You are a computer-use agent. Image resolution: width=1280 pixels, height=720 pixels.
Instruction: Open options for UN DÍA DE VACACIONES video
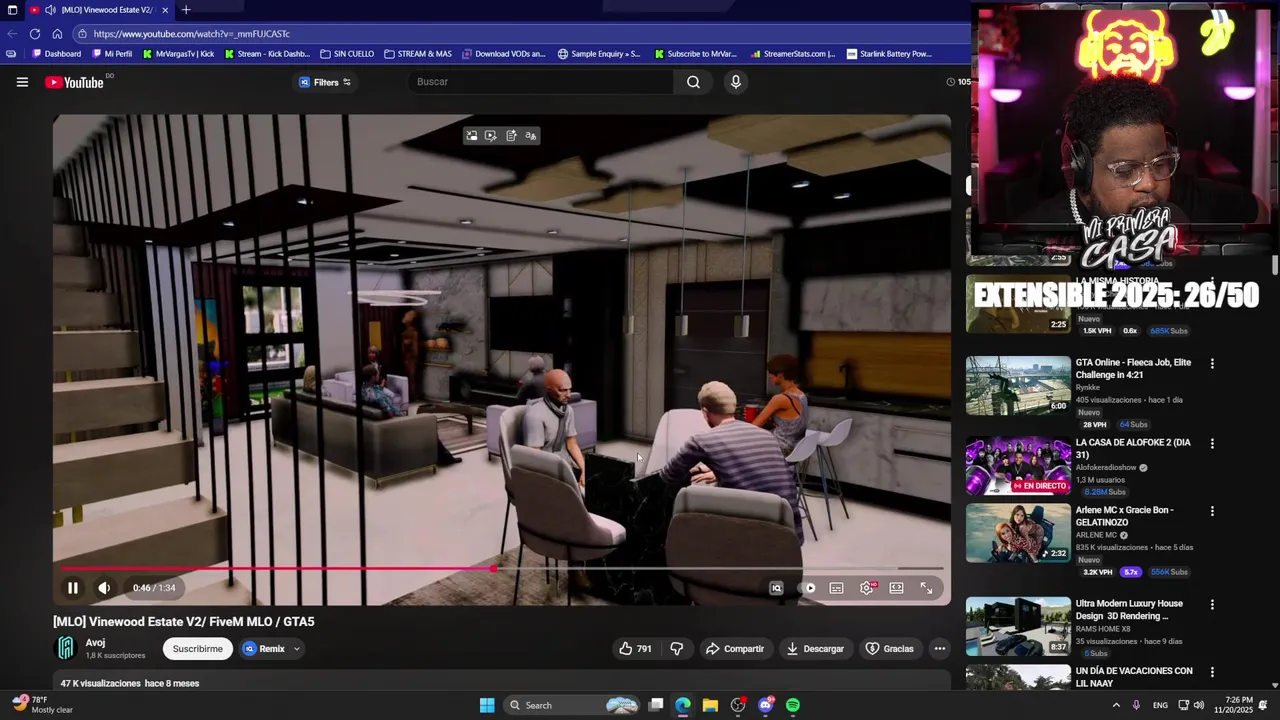1212,672
